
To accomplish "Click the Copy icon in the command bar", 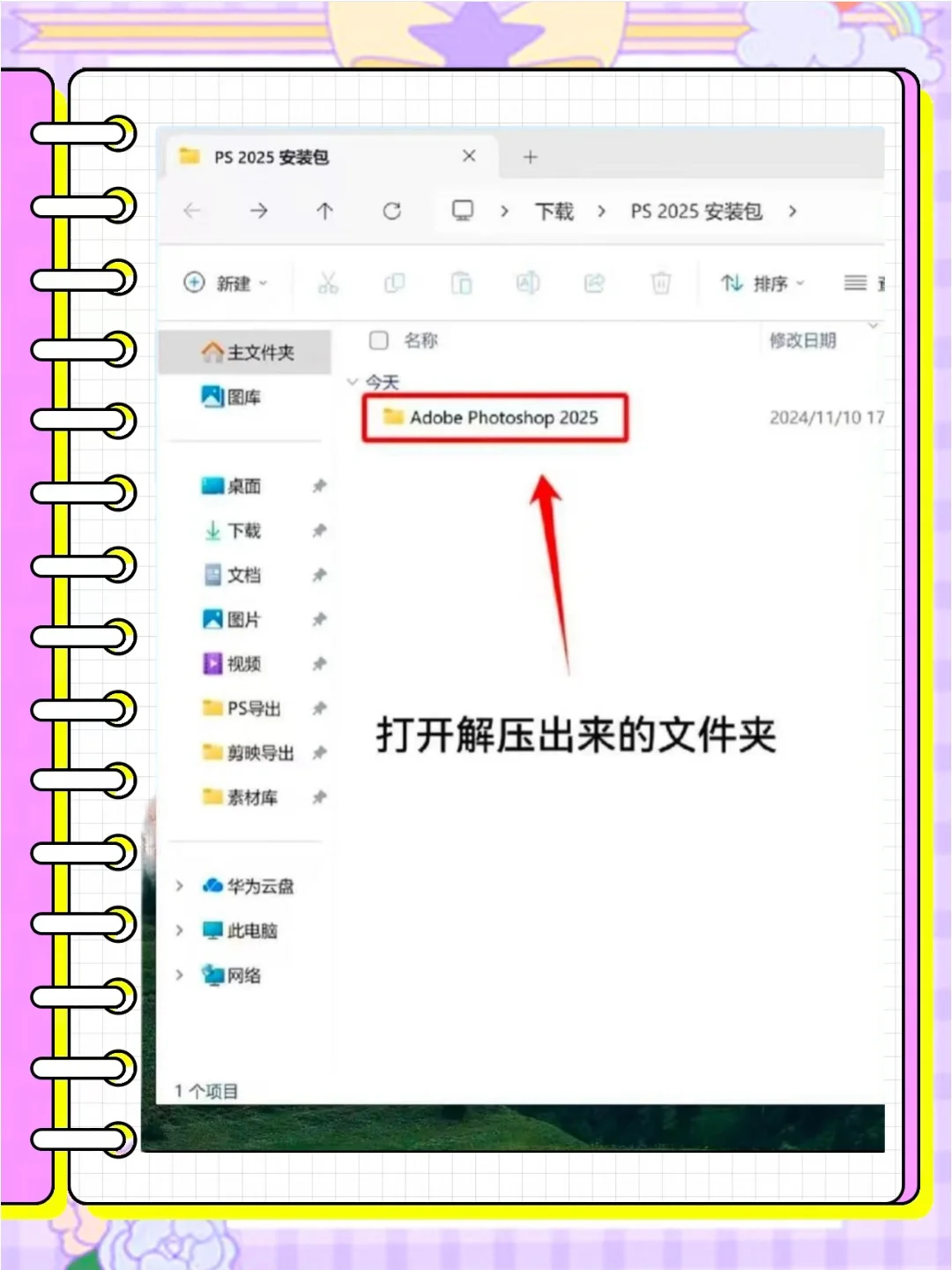I will (395, 283).
